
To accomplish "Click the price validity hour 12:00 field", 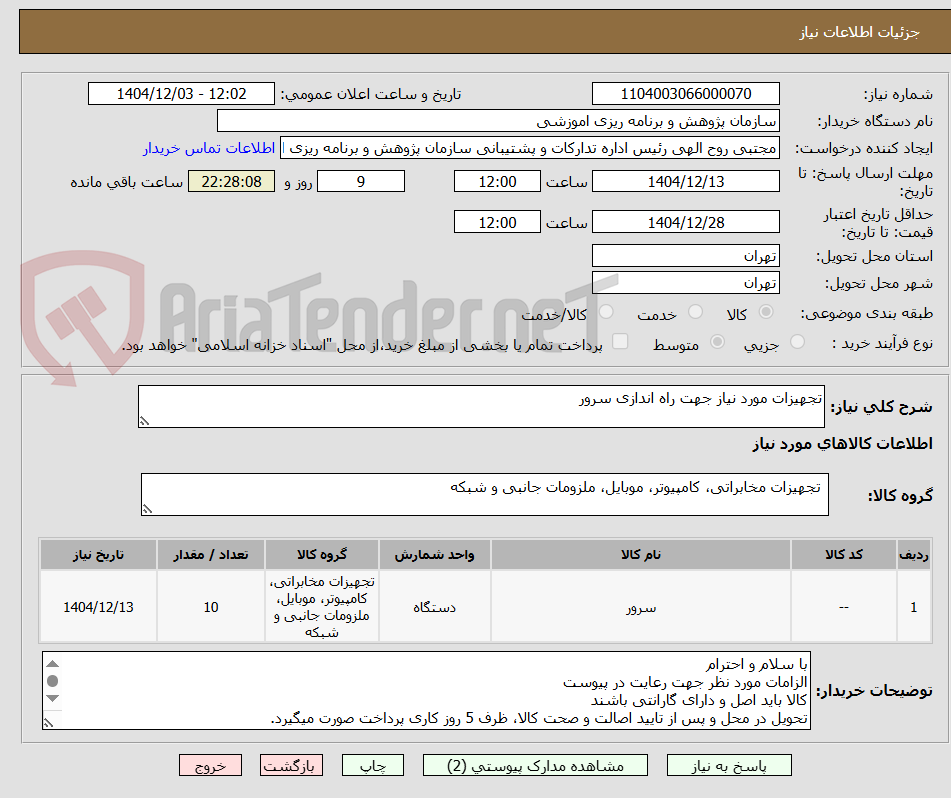I will (x=497, y=222).
